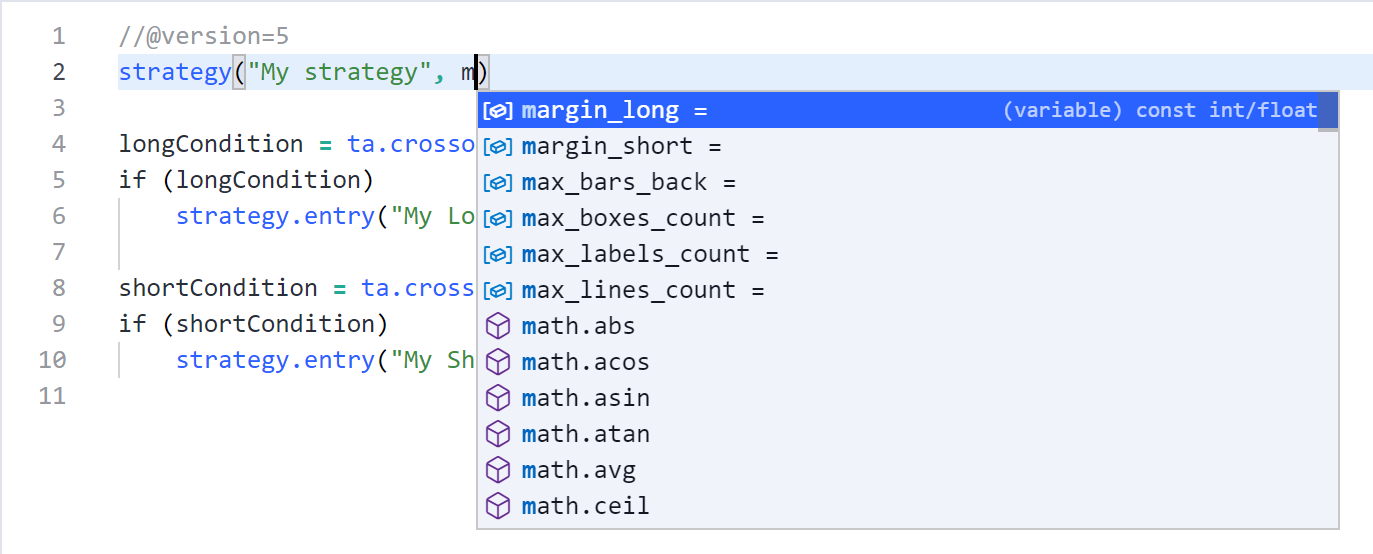The height and width of the screenshot is (554, 1373).
Task: Pick max_bars_back suggestion
Action: click(907, 182)
